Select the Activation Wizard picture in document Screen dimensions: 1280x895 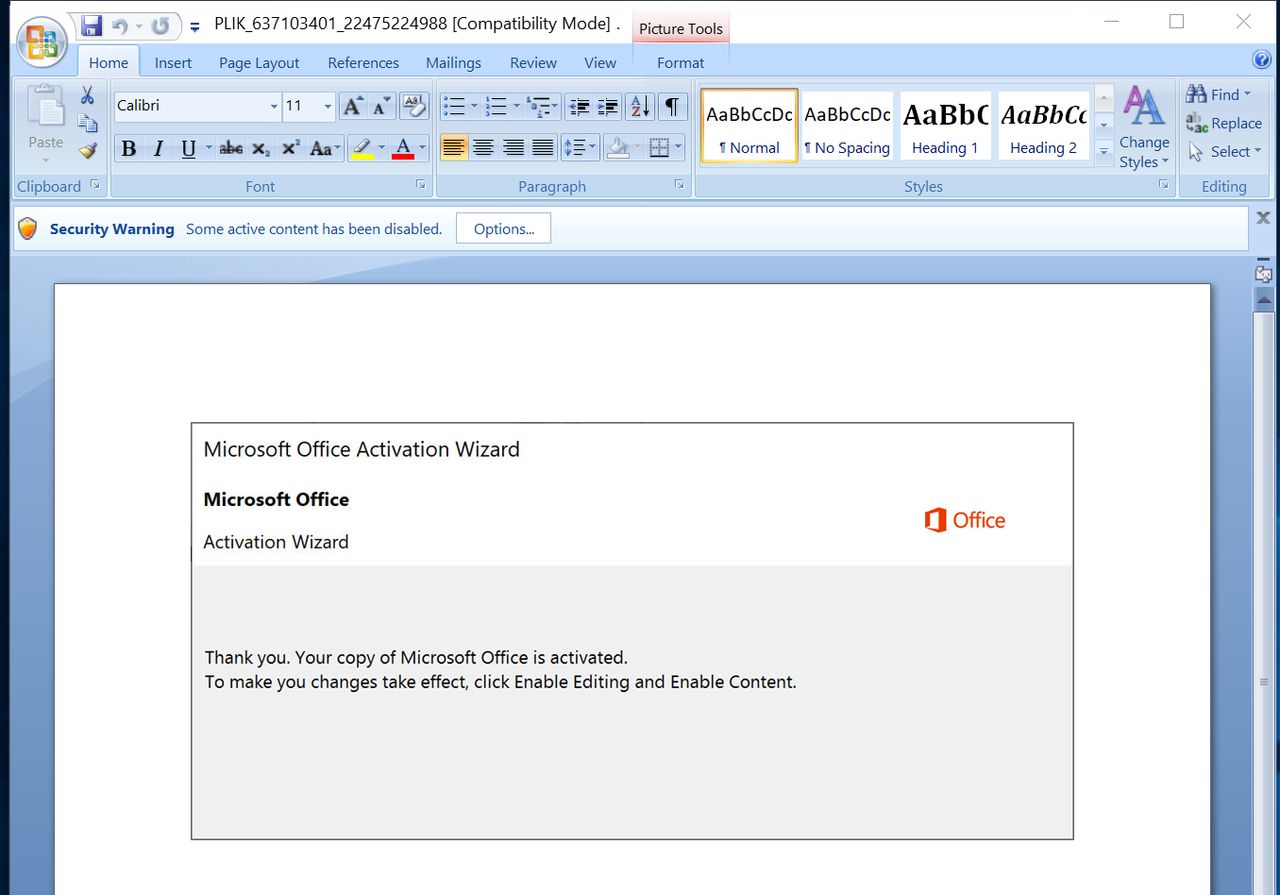point(632,631)
